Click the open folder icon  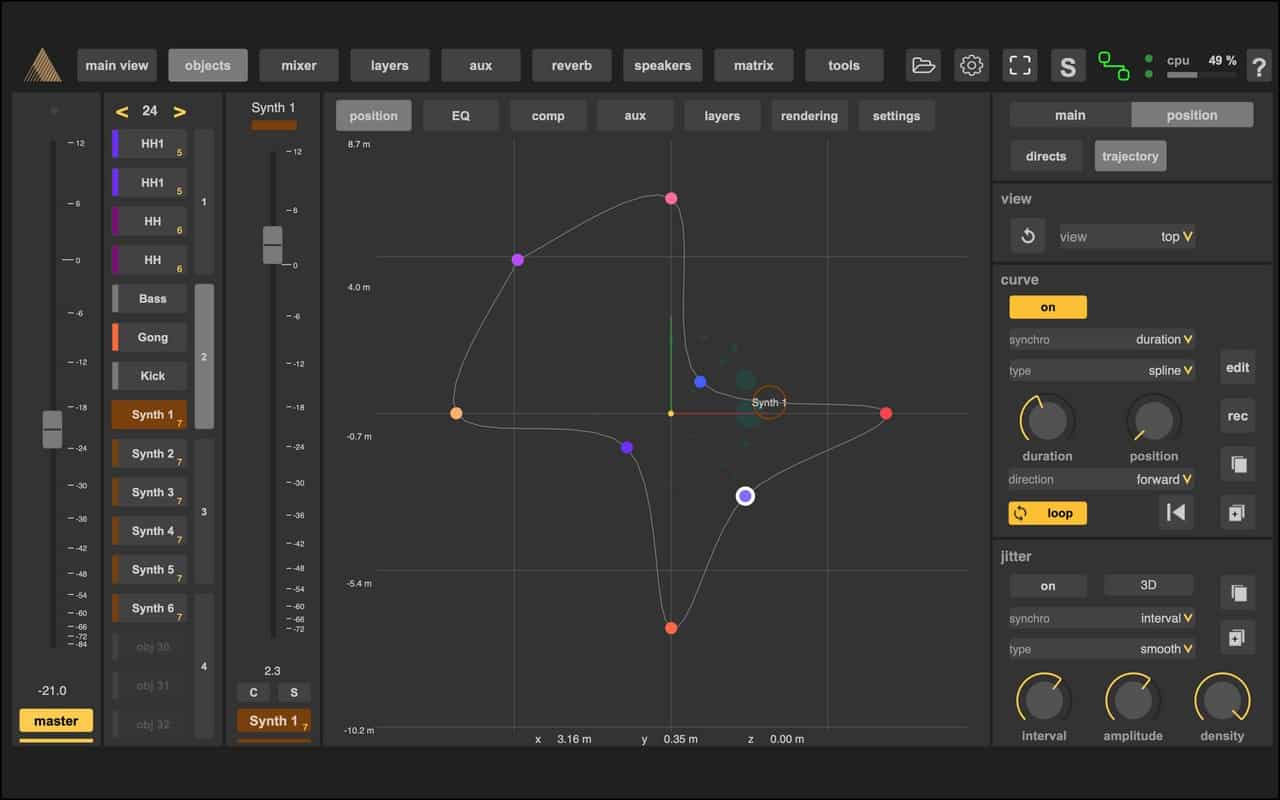coord(923,66)
